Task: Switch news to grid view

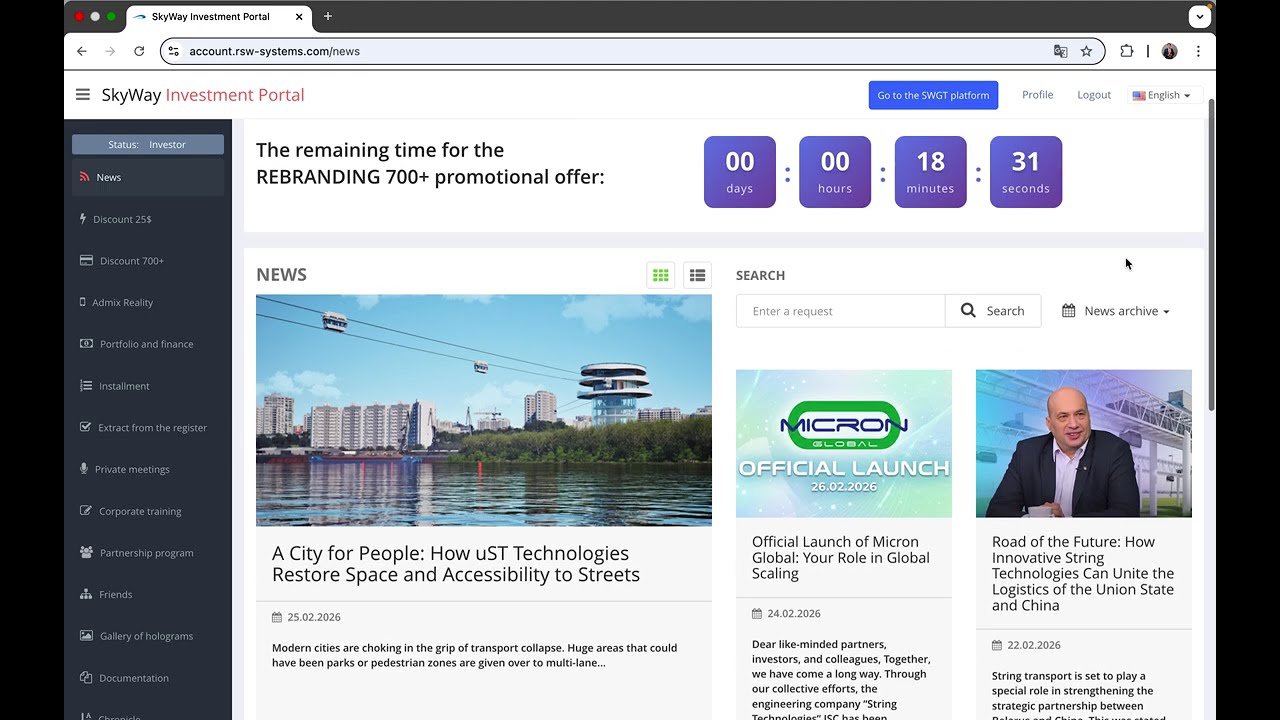Action: [x=661, y=275]
